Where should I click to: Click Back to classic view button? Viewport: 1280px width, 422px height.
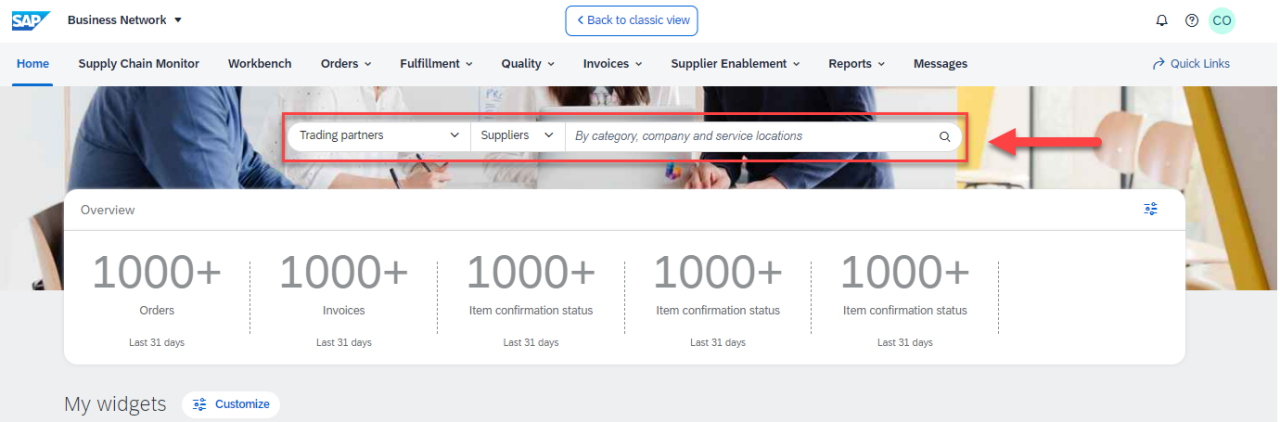[631, 21]
